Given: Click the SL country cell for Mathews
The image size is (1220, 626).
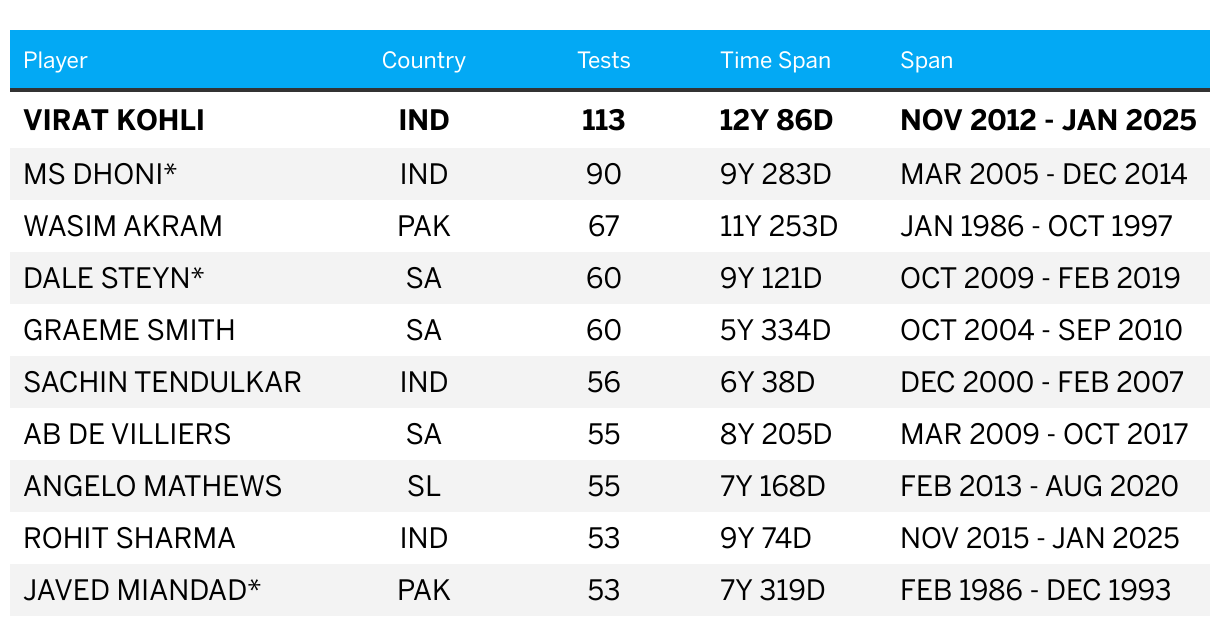Looking at the screenshot, I should (x=423, y=486).
